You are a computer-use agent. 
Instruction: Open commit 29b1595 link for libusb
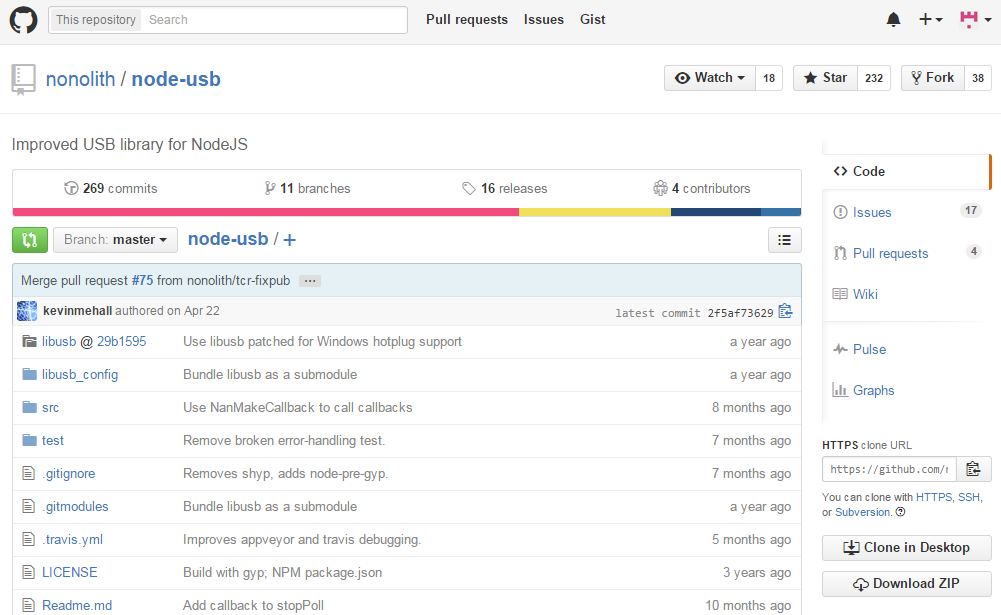tap(121, 341)
